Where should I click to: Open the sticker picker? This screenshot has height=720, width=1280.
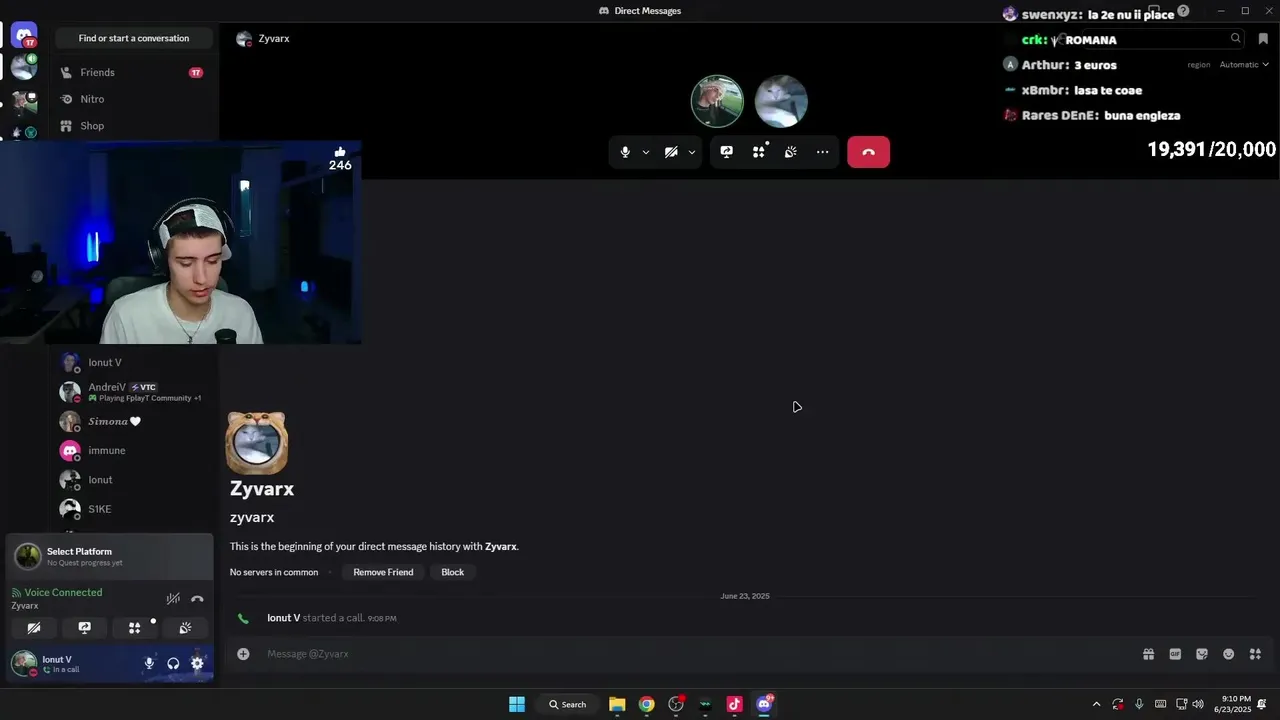[x=1202, y=654]
